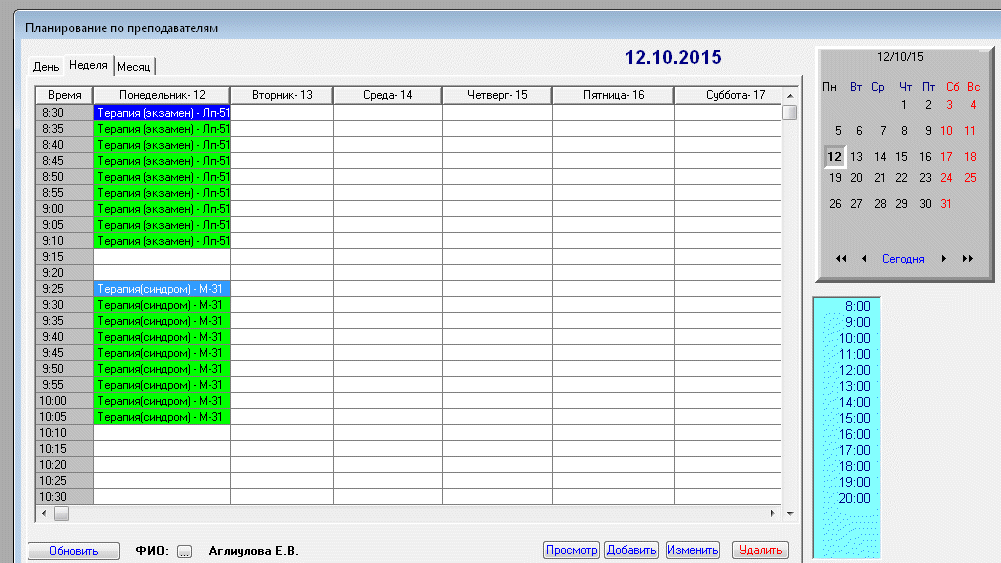Open Просмотр for the selected entry
This screenshot has width=1001, height=563.
(x=571, y=550)
